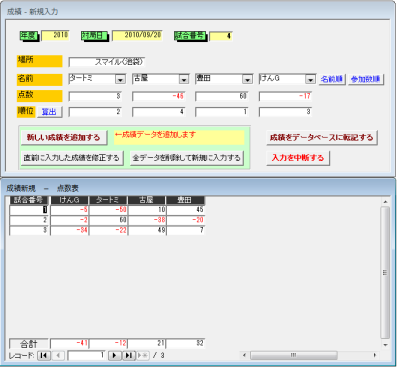Click cell 49 in 古屋 column
398x367 pixels.
point(147,230)
